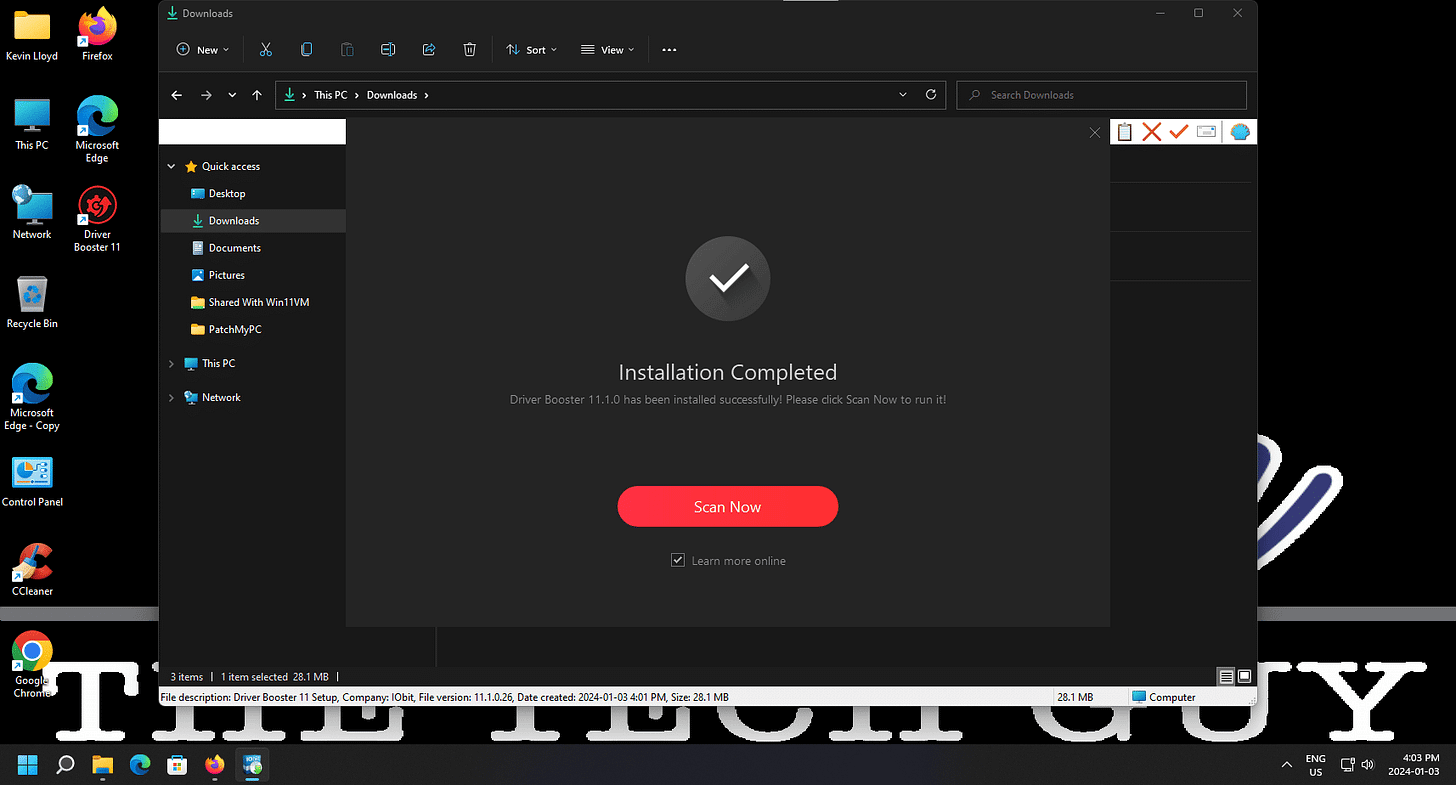Click the Paste icon in toolbar

347,49
